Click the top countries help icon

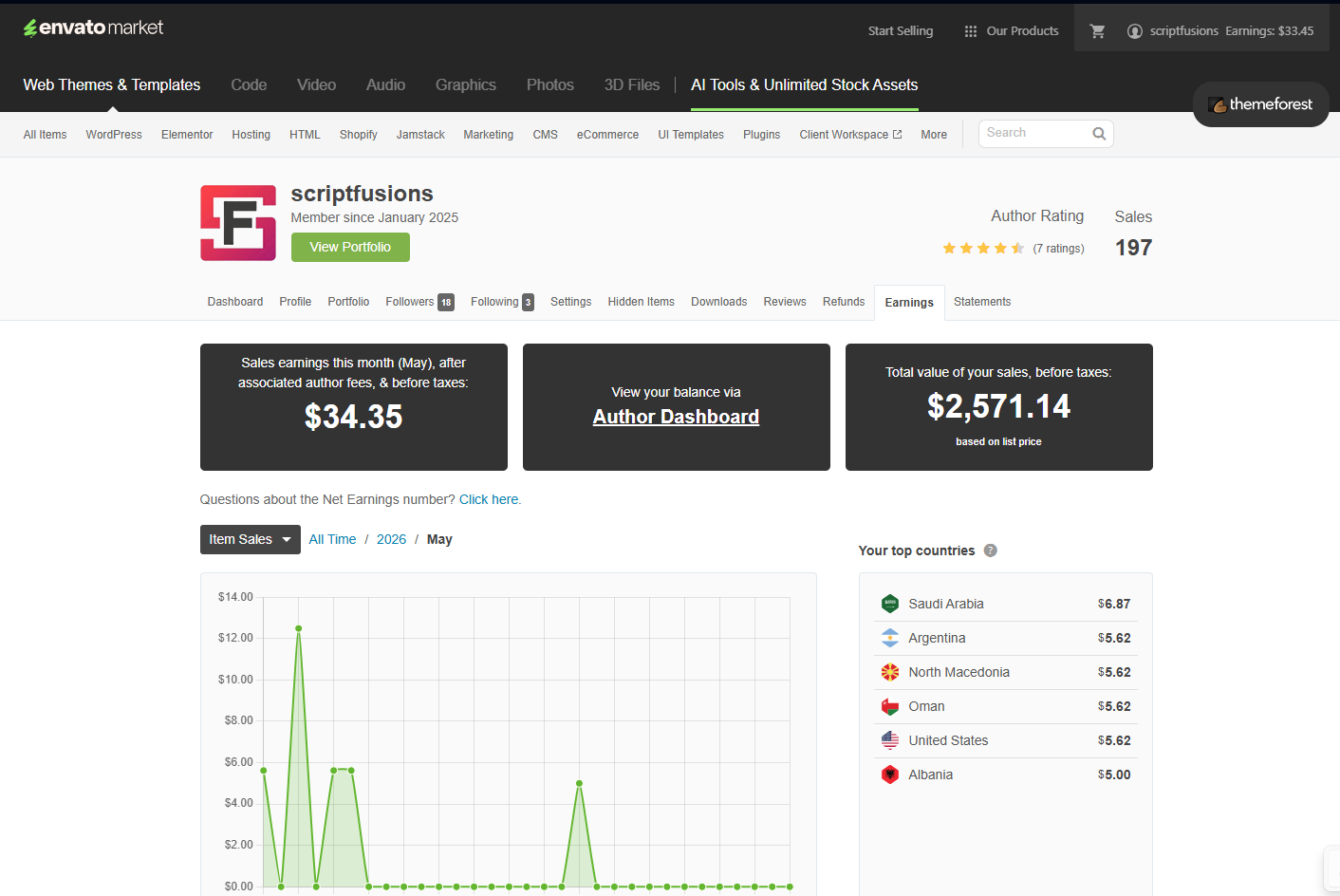pyautogui.click(x=991, y=551)
